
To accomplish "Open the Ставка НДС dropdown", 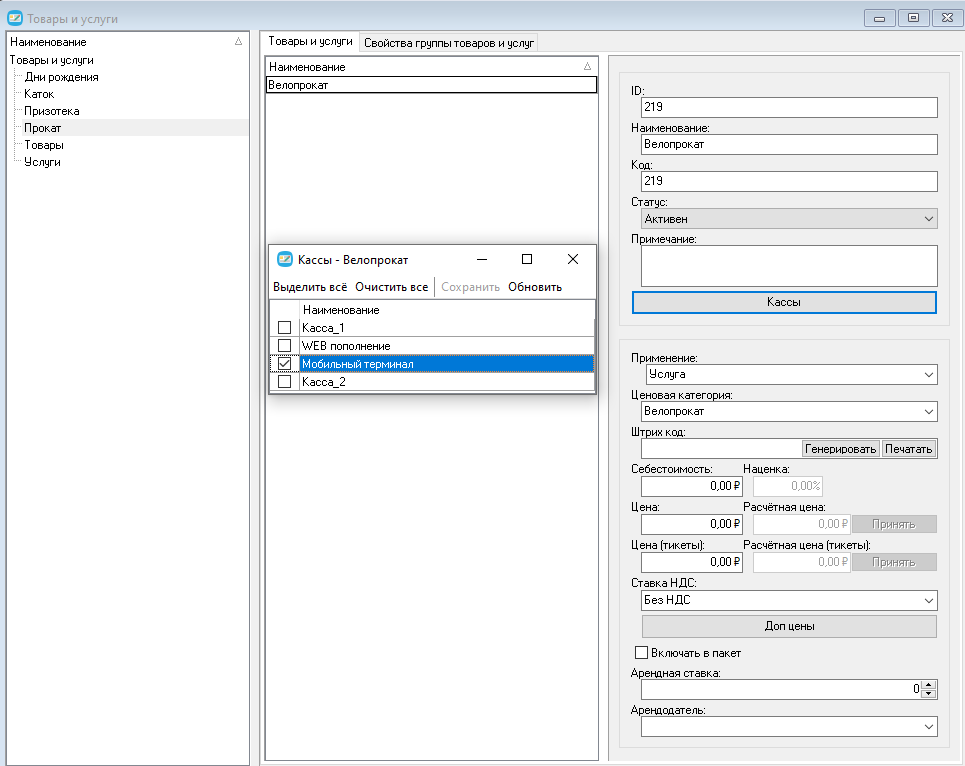I will [929, 600].
